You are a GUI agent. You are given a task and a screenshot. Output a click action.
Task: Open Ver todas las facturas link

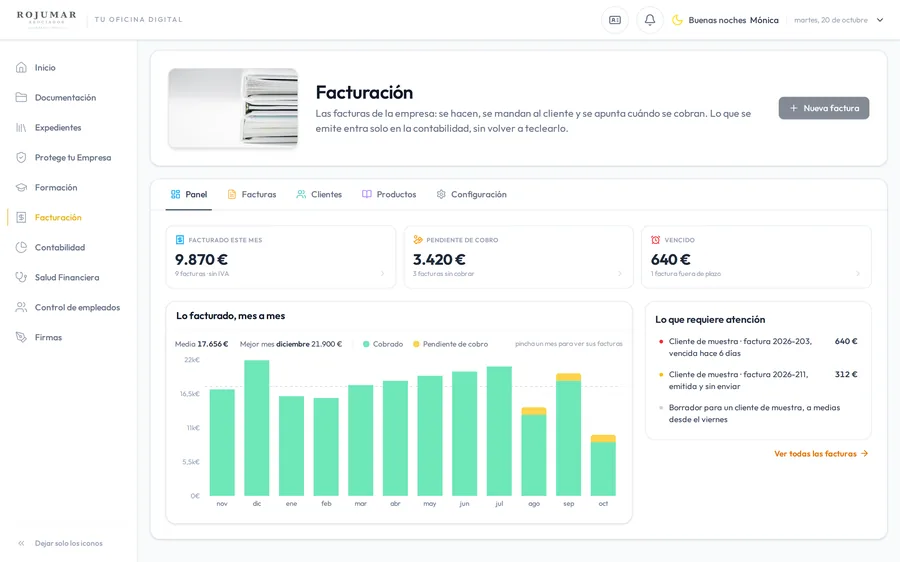821,454
